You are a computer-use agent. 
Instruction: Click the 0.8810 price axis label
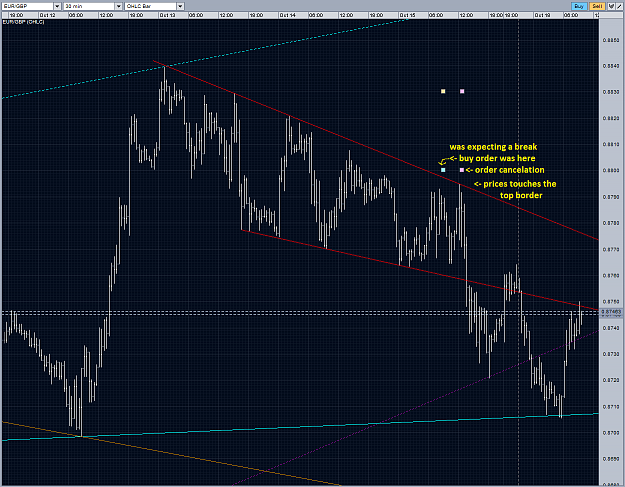(611, 144)
